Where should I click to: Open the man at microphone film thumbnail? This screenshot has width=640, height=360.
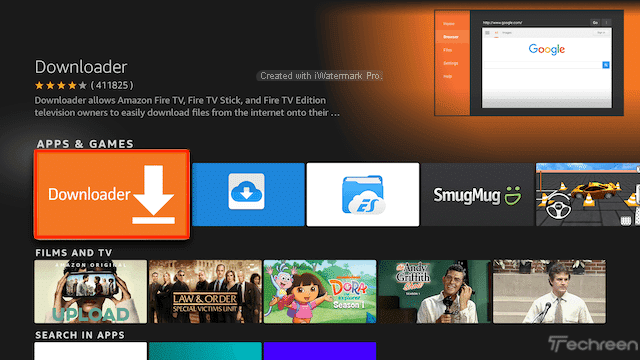click(549, 292)
